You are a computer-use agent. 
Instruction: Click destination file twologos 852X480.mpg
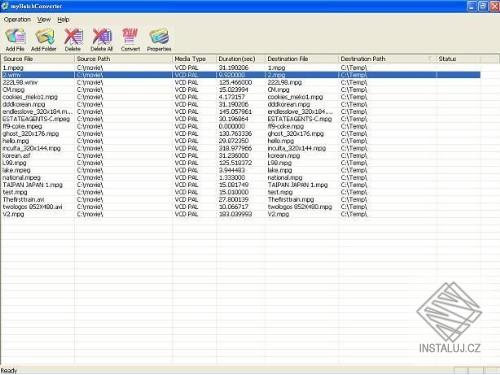(x=300, y=207)
